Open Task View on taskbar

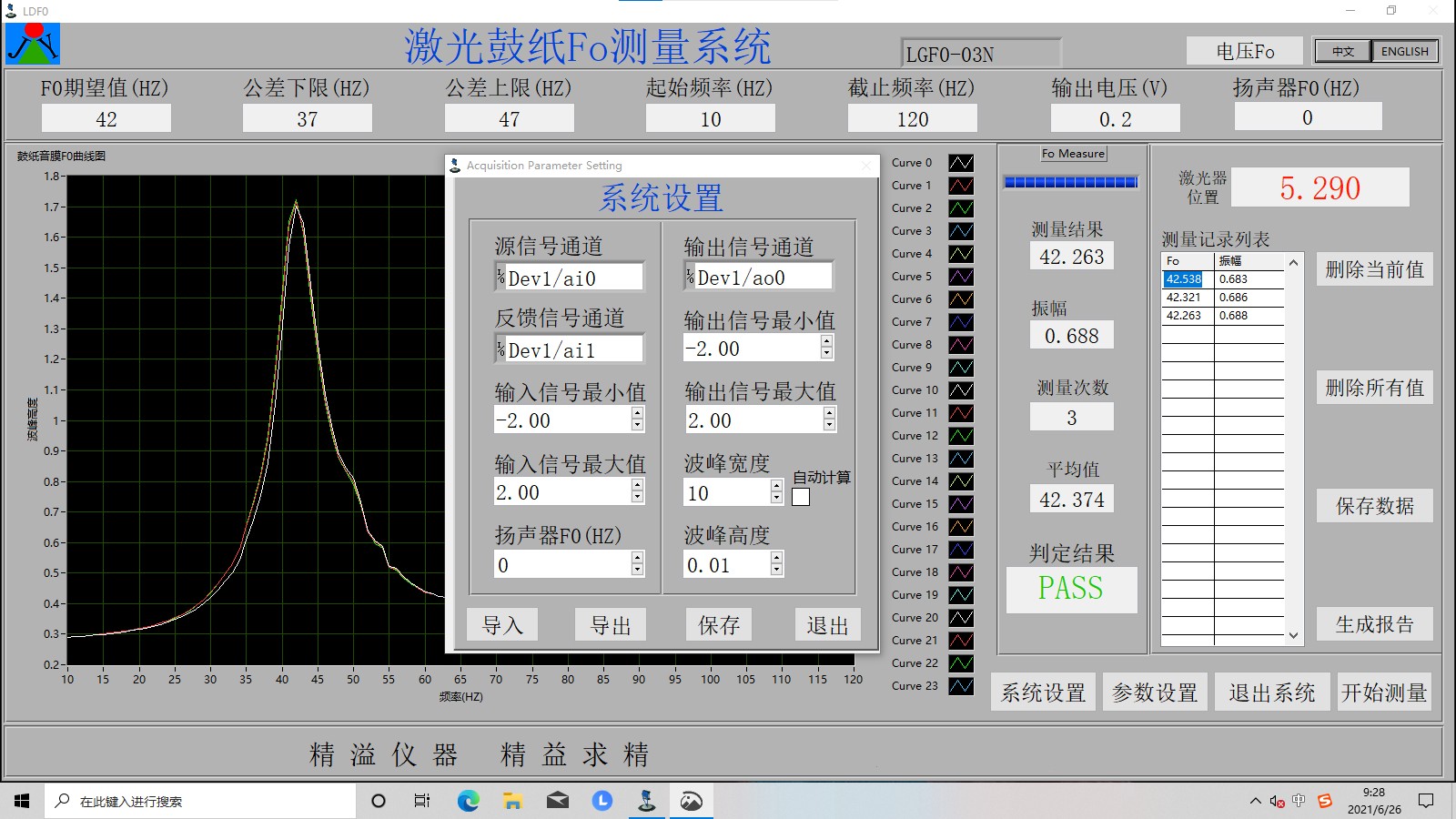coord(422,801)
